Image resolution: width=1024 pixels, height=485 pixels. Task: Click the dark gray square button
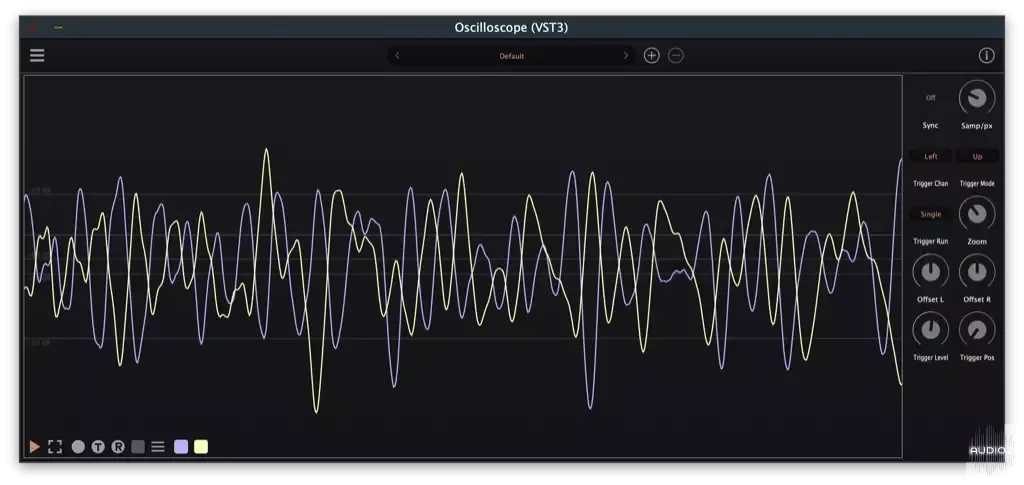(138, 446)
